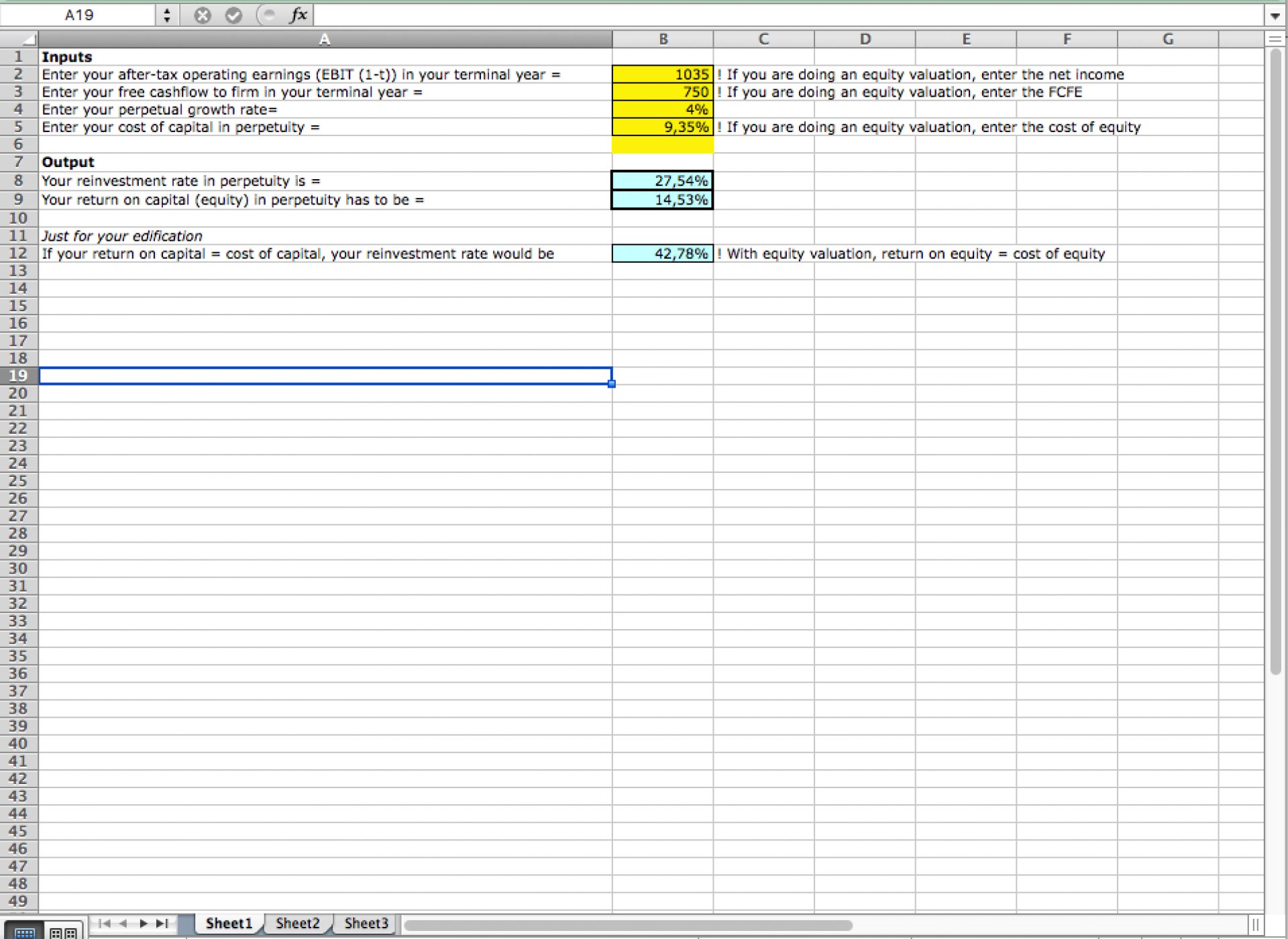
Task: Click the vertical scrollbar thumb
Action: (1275, 362)
